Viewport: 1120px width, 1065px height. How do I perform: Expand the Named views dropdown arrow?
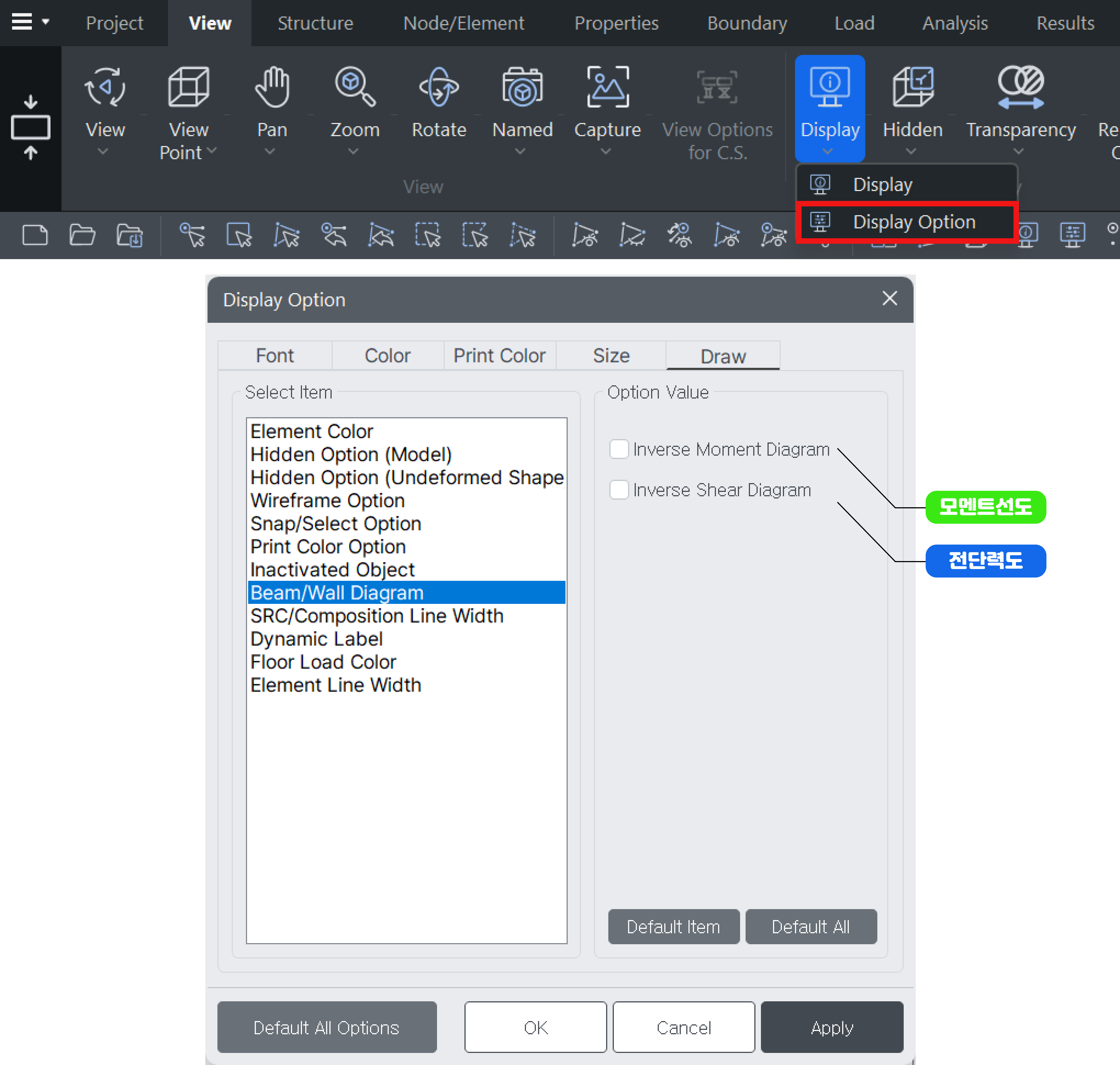[x=520, y=152]
